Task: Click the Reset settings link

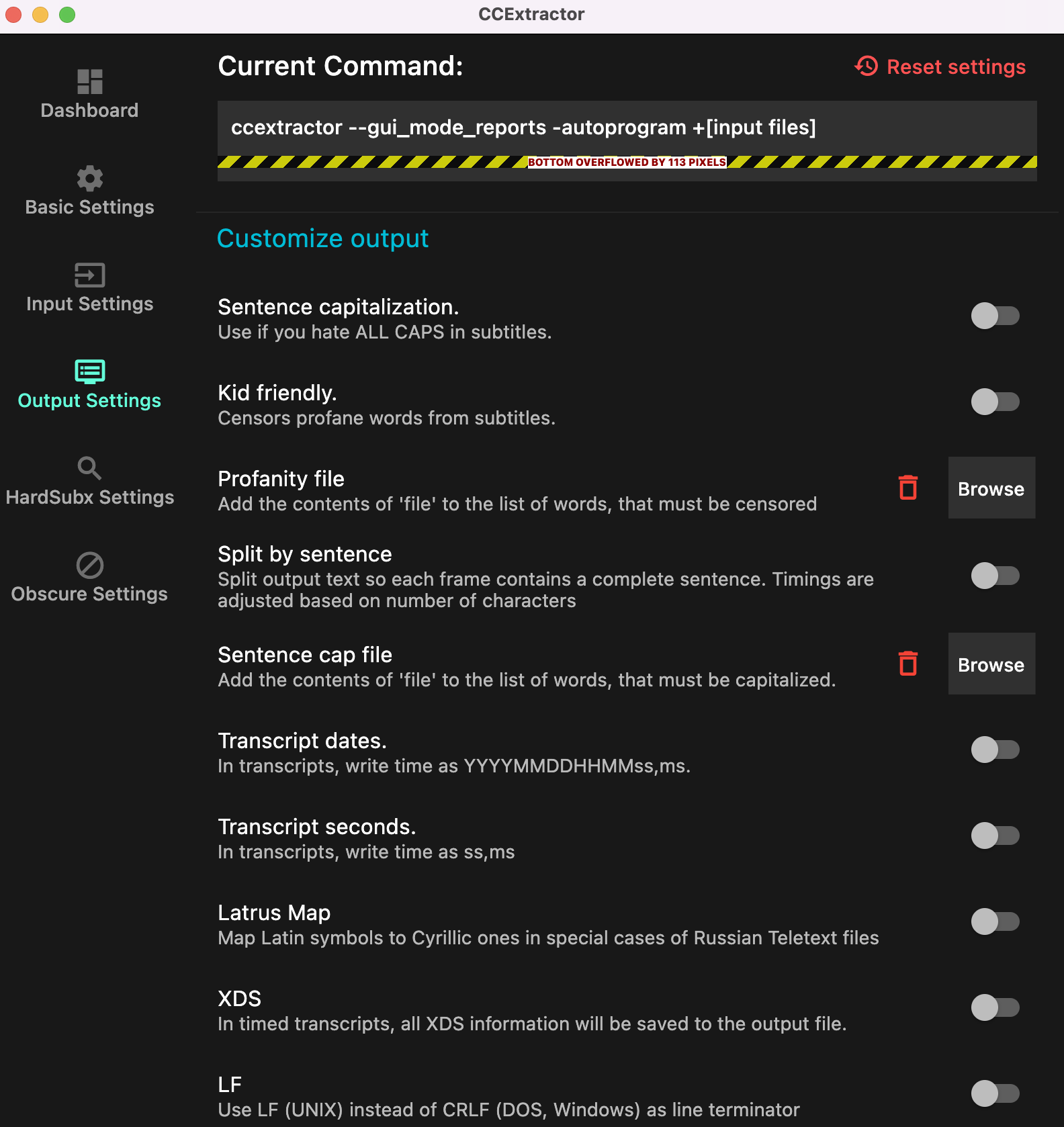Action: (x=957, y=66)
